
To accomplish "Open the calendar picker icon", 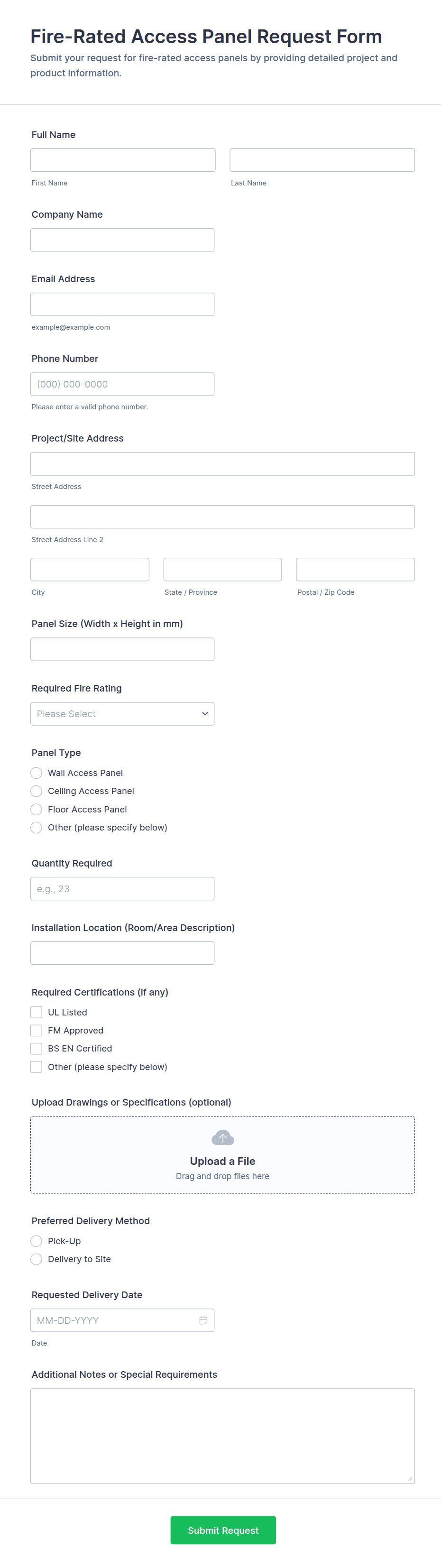I will tap(203, 1319).
